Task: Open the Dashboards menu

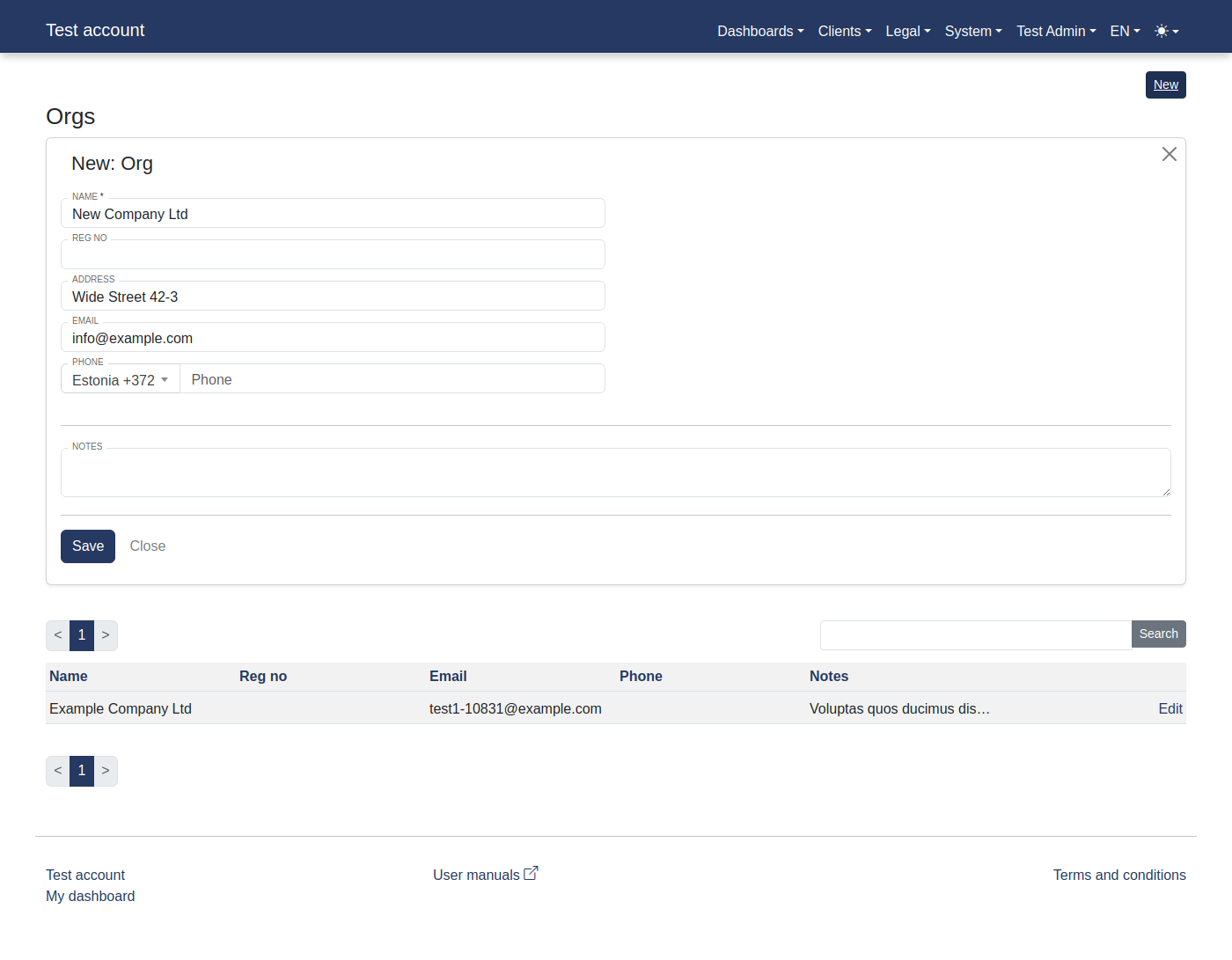Action: click(759, 31)
